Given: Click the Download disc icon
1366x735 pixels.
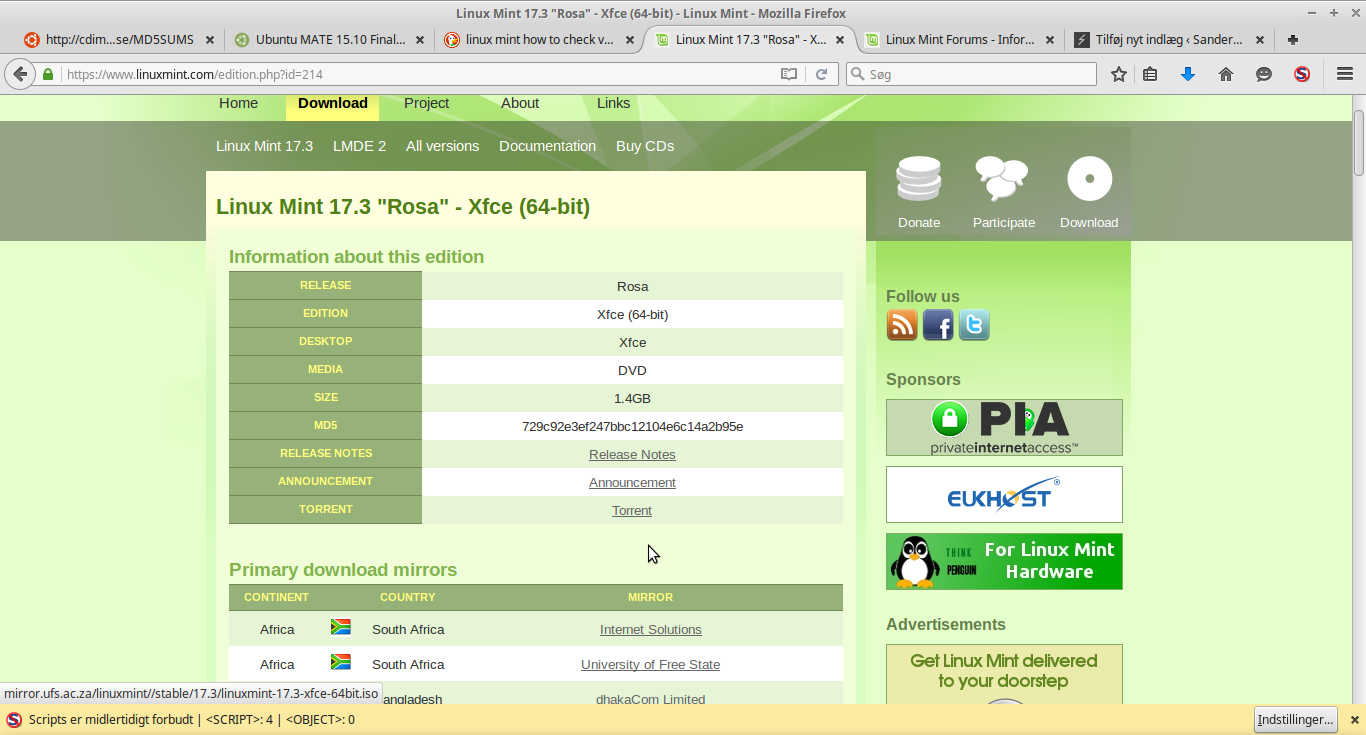Looking at the screenshot, I should click(1089, 180).
